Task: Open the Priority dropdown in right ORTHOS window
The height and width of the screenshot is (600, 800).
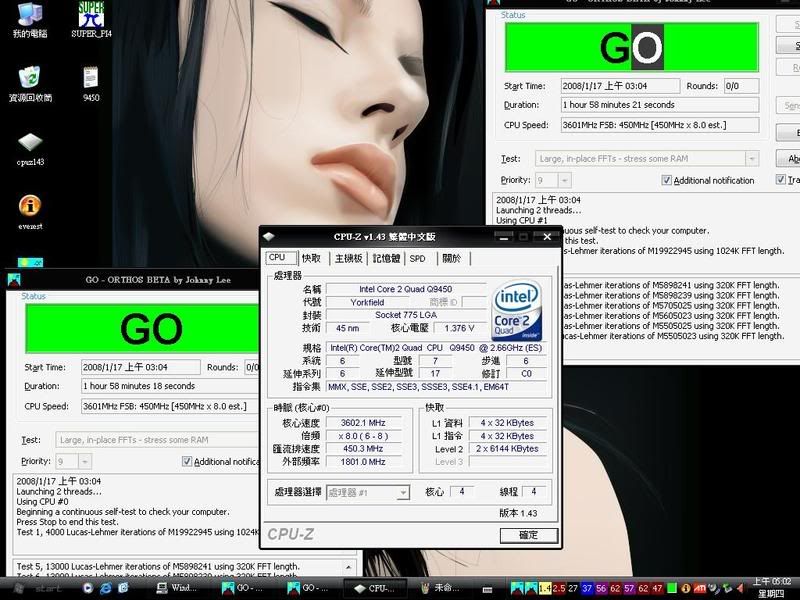Action: coord(564,180)
